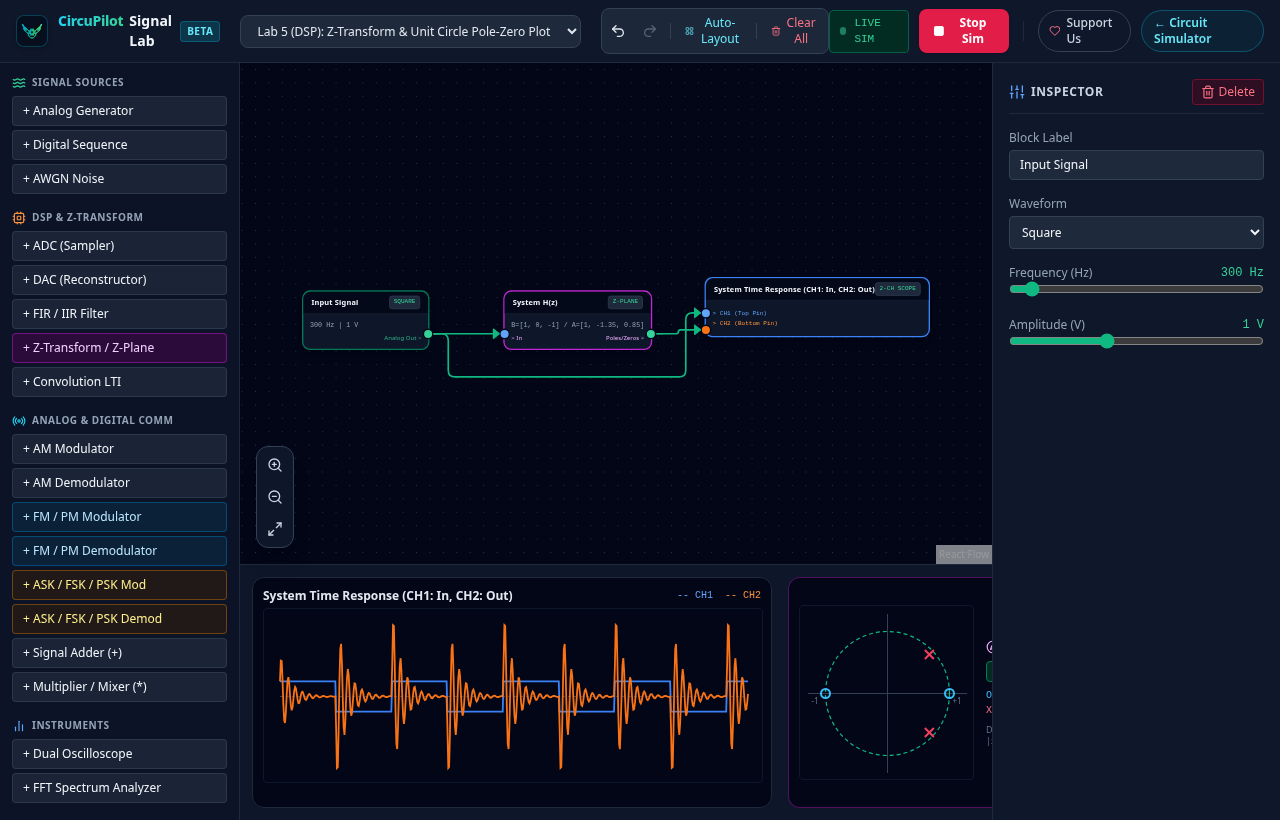This screenshot has width=1280, height=820.
Task: Click the LIVE SIM status indicator
Action: coord(869,31)
